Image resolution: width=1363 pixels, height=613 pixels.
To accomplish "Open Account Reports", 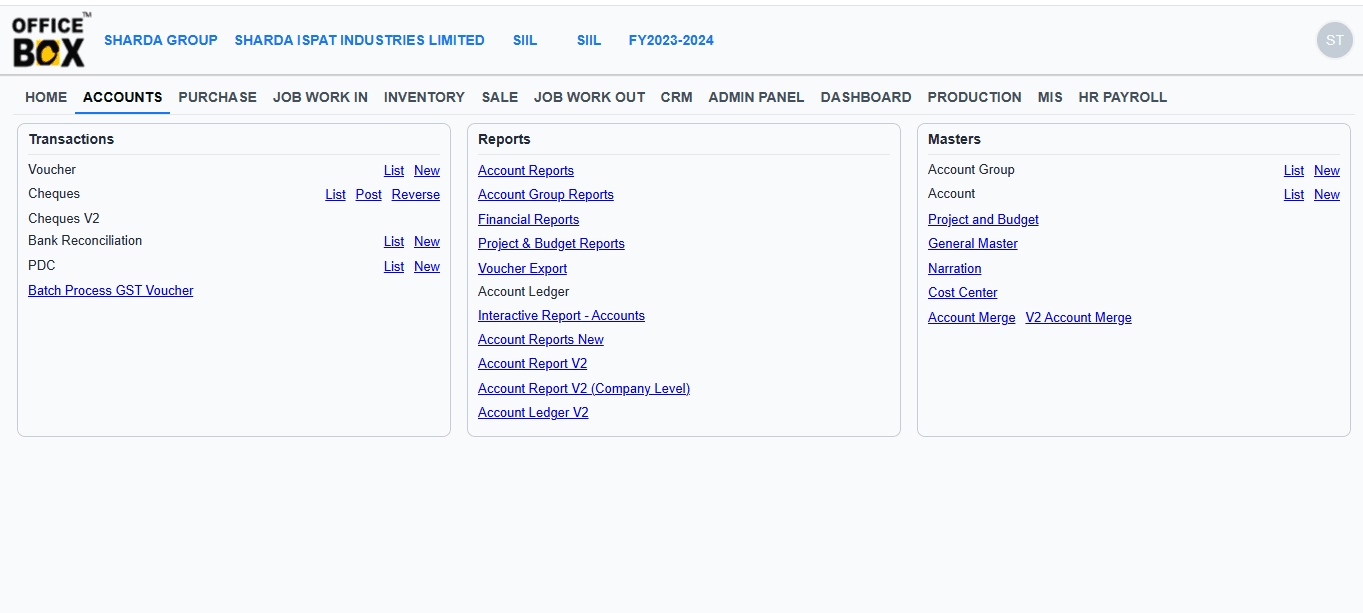I will point(526,171).
